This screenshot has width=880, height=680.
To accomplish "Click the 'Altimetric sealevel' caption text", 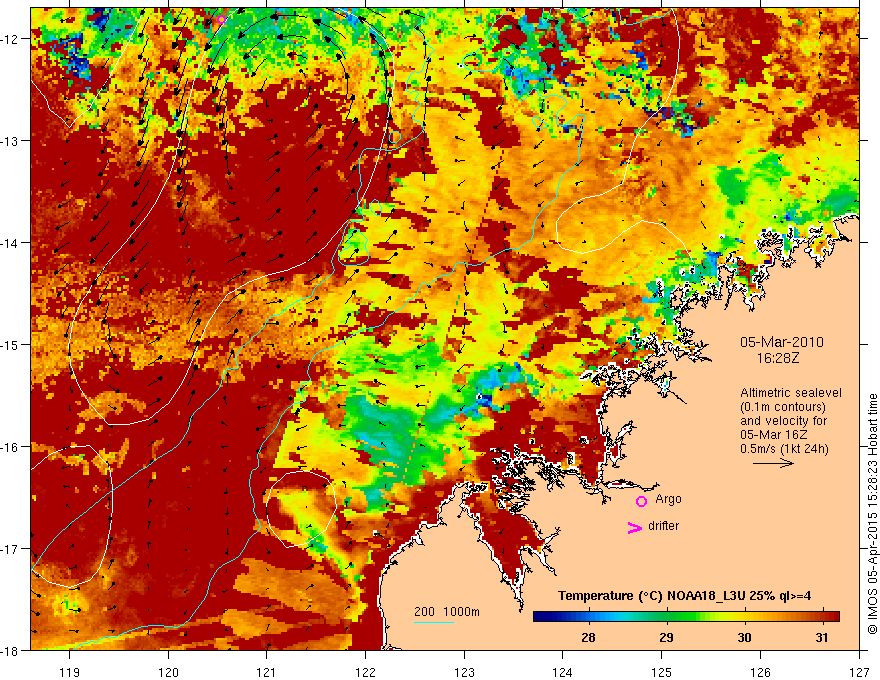I will coord(791,393).
